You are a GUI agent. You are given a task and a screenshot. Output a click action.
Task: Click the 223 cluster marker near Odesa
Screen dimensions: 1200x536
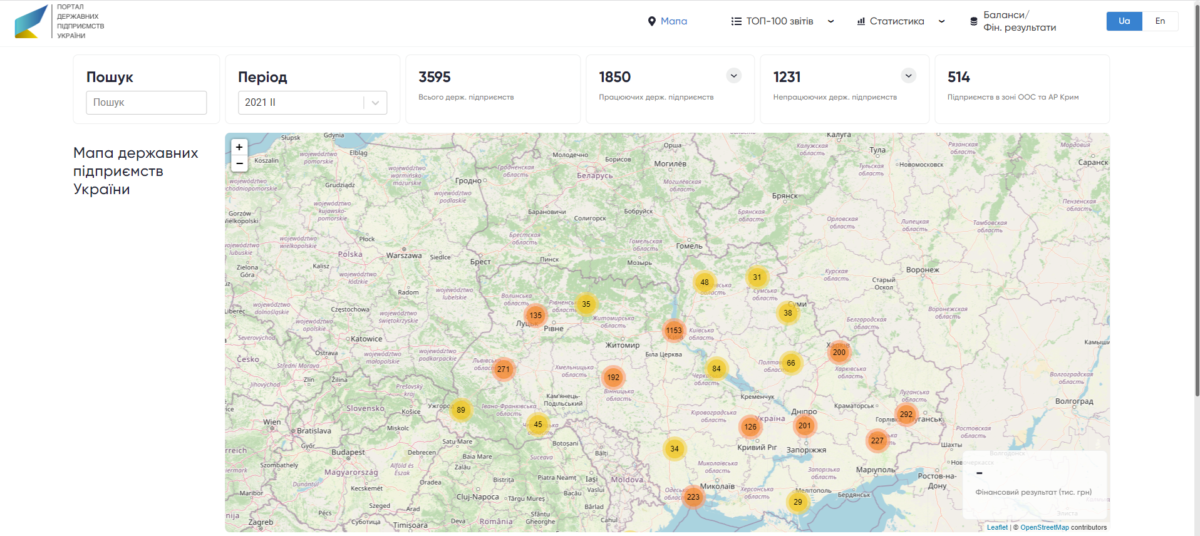[x=693, y=496]
